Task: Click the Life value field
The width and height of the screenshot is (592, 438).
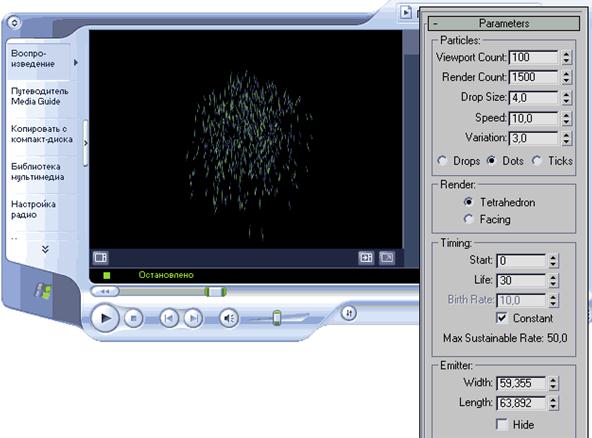Action: (x=521, y=281)
